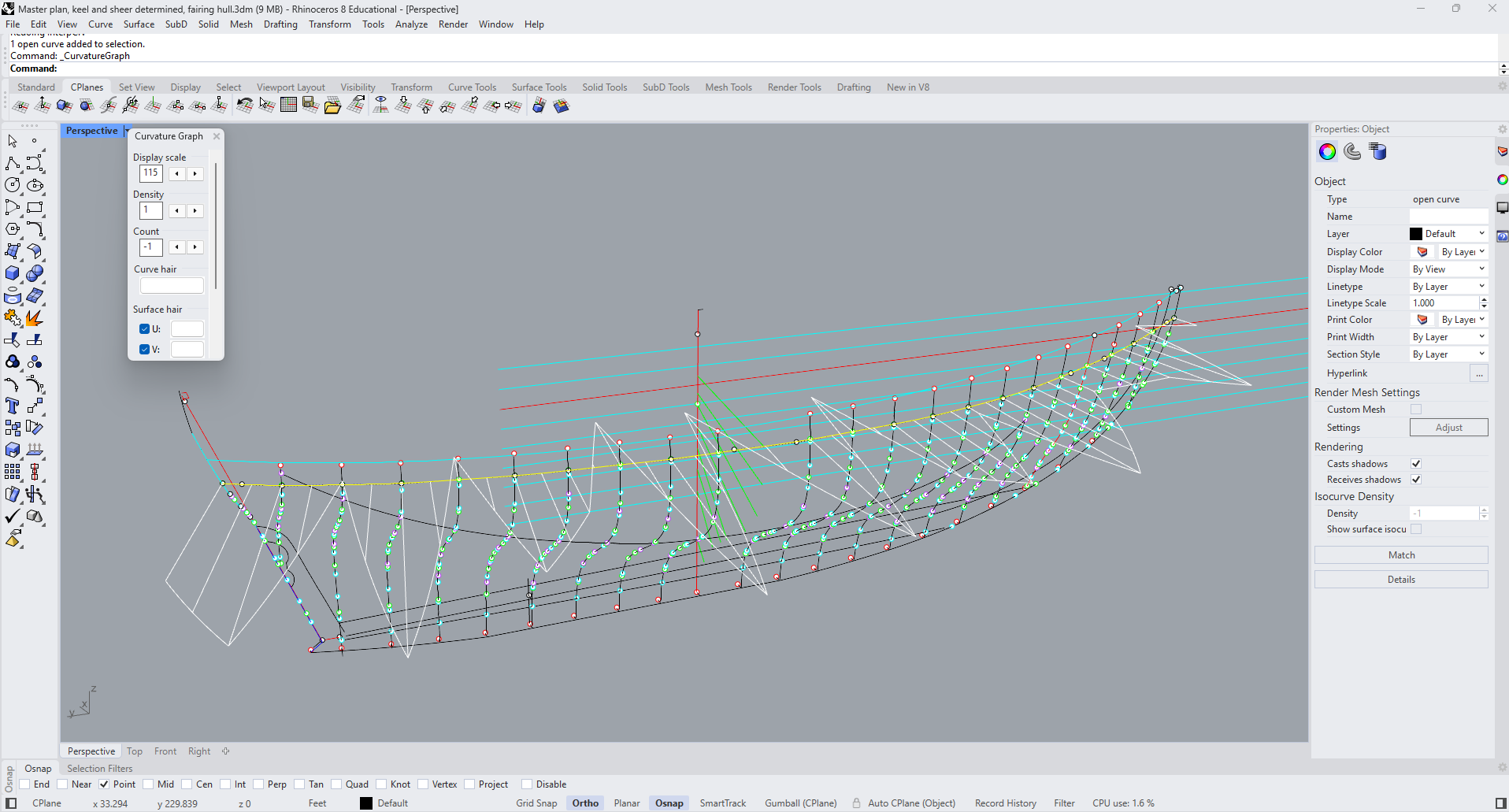Switch to the Curve Tools toolbar tab
Screen dimensions: 1509x812
coord(472,87)
